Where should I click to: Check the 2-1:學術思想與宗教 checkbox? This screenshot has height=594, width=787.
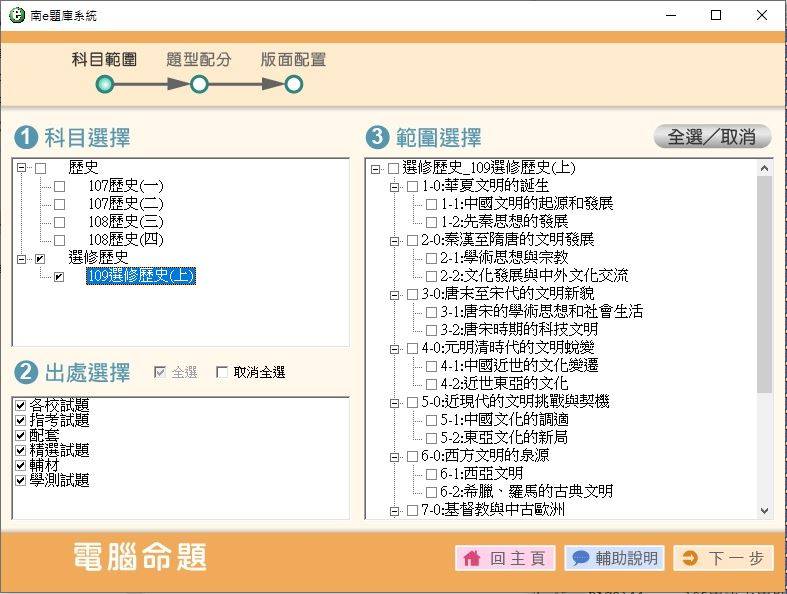tap(431, 258)
